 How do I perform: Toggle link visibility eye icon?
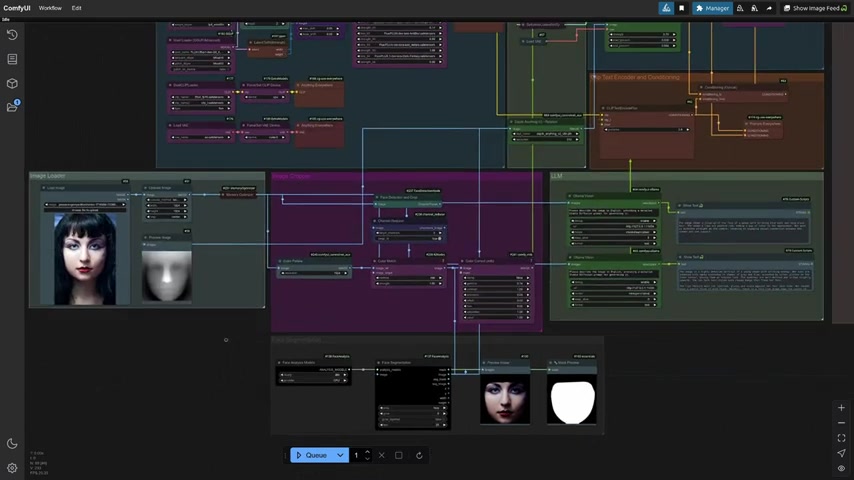click(x=841, y=468)
